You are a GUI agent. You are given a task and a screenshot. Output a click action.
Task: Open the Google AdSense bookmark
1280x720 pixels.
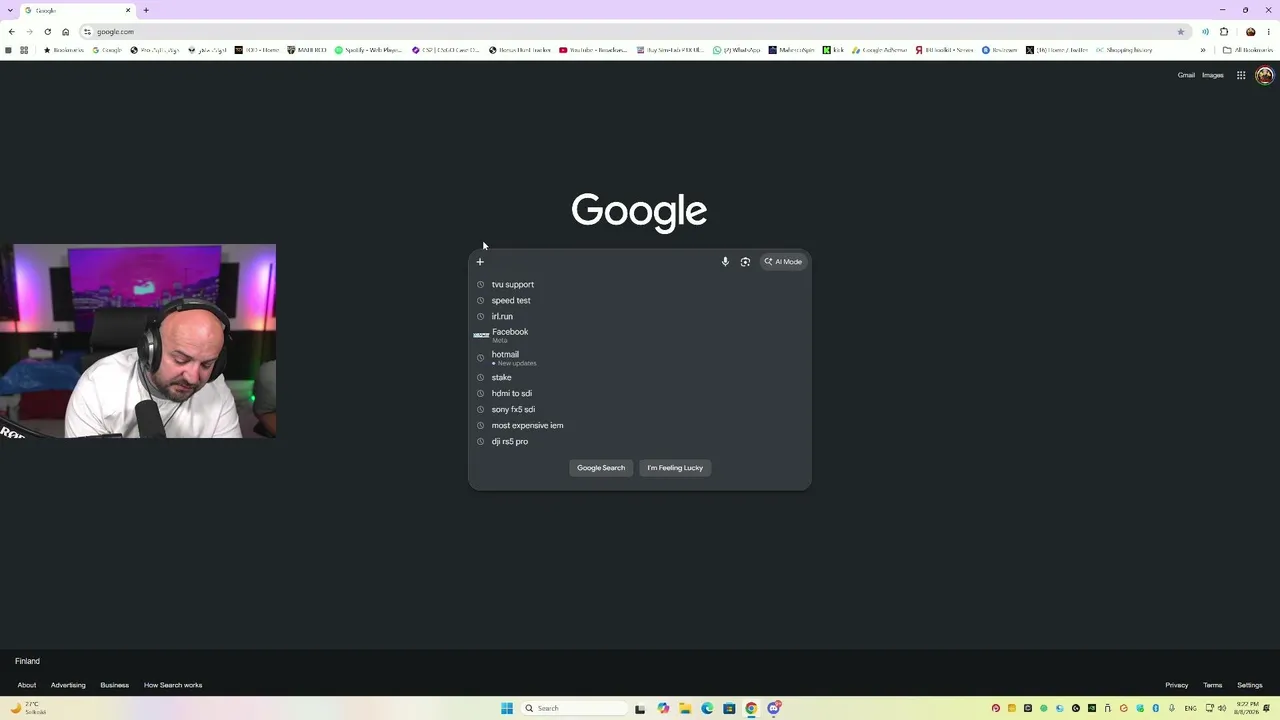coord(879,50)
